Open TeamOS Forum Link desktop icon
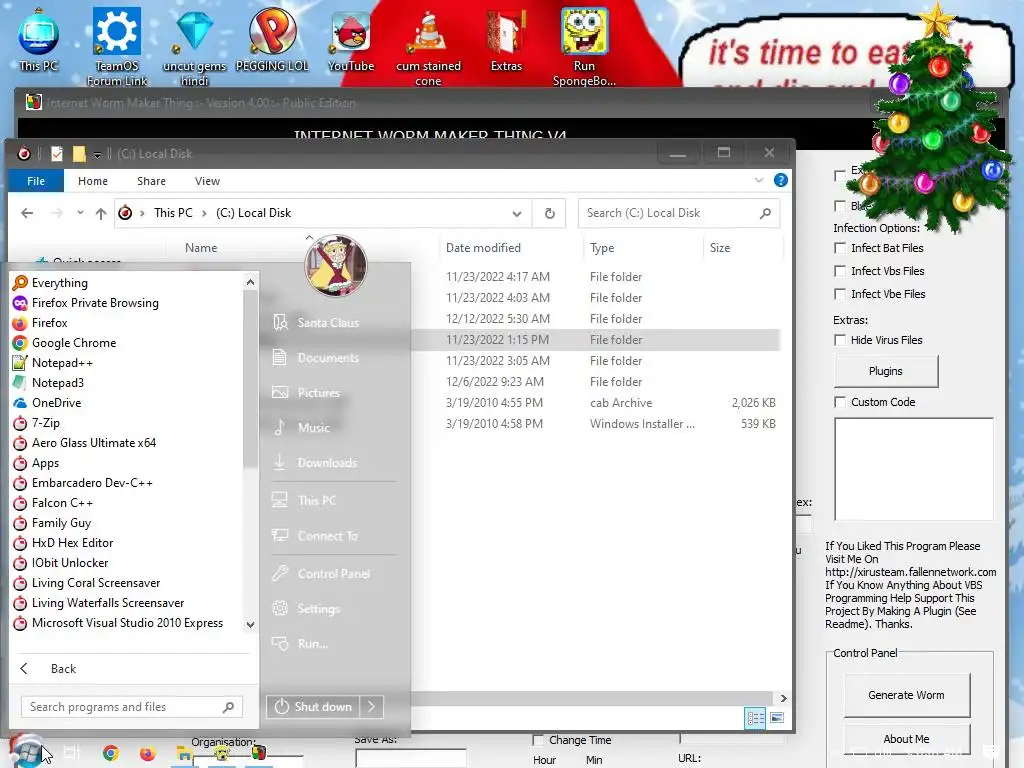Viewport: 1024px width, 768px height. click(117, 46)
